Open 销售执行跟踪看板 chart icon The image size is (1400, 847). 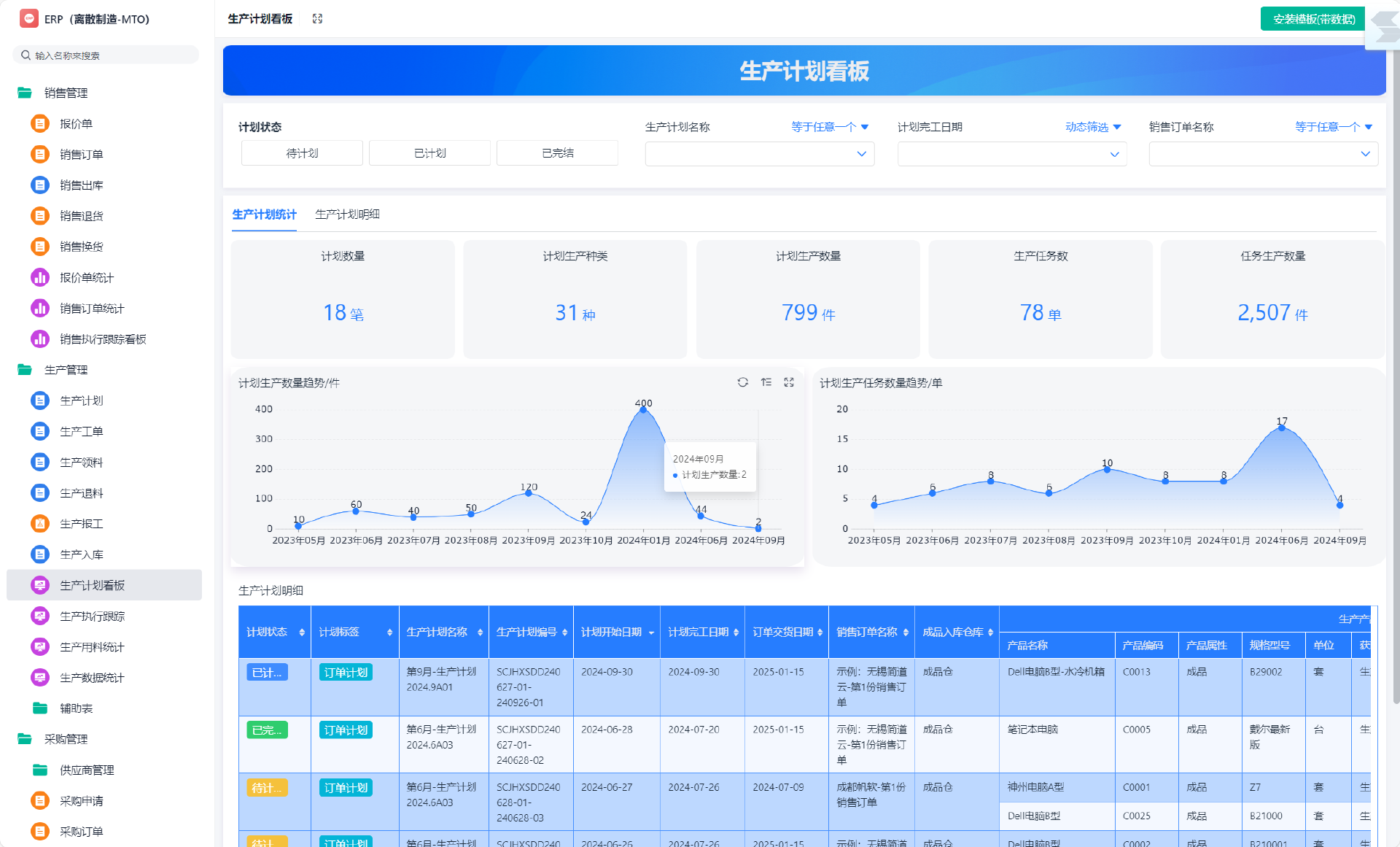point(39,339)
